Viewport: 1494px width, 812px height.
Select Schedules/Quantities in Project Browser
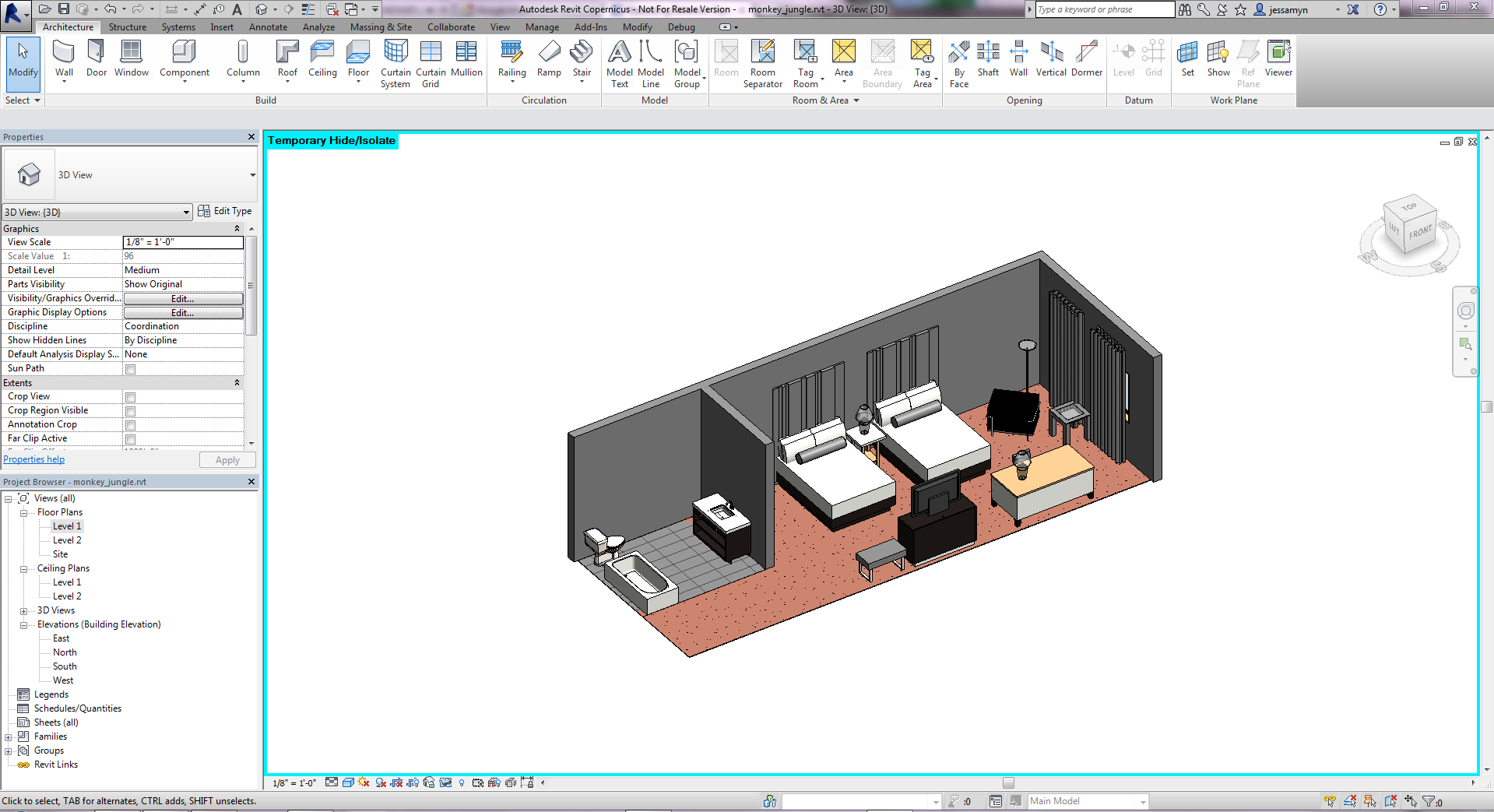coord(78,708)
